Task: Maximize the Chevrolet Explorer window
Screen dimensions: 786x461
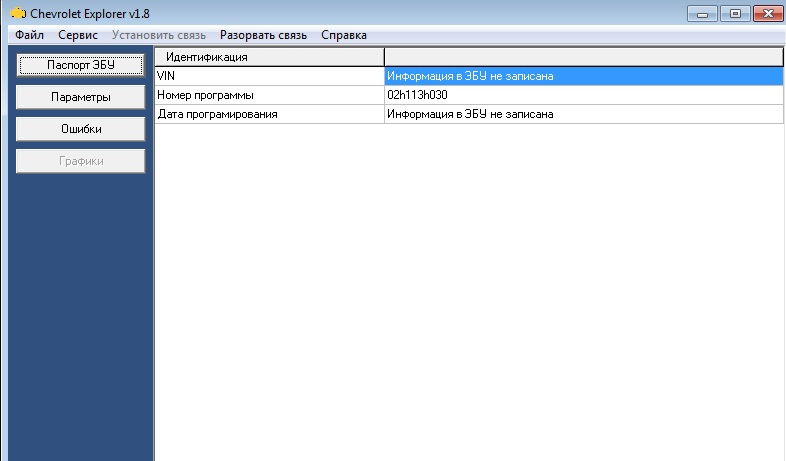Action: pos(735,14)
